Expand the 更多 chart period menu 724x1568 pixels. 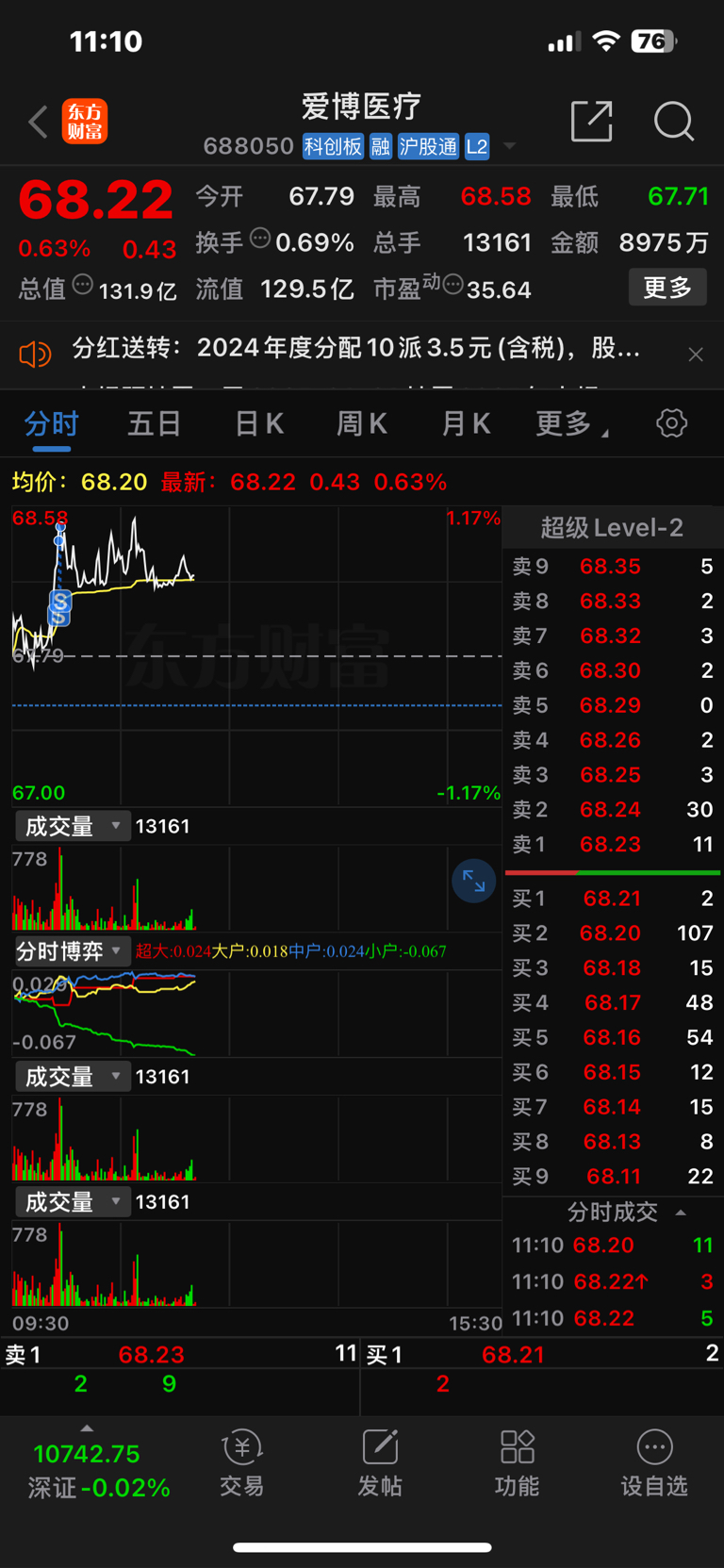click(571, 423)
